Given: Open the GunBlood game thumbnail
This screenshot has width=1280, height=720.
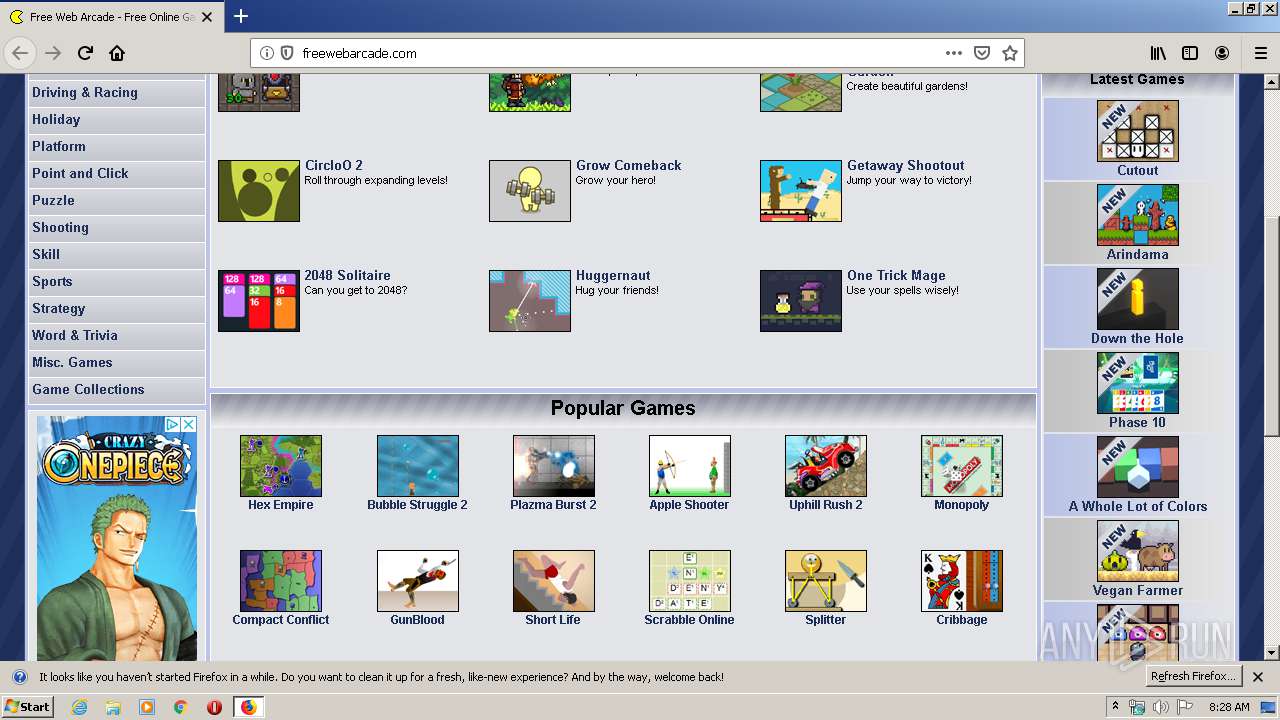Looking at the screenshot, I should click(x=418, y=581).
